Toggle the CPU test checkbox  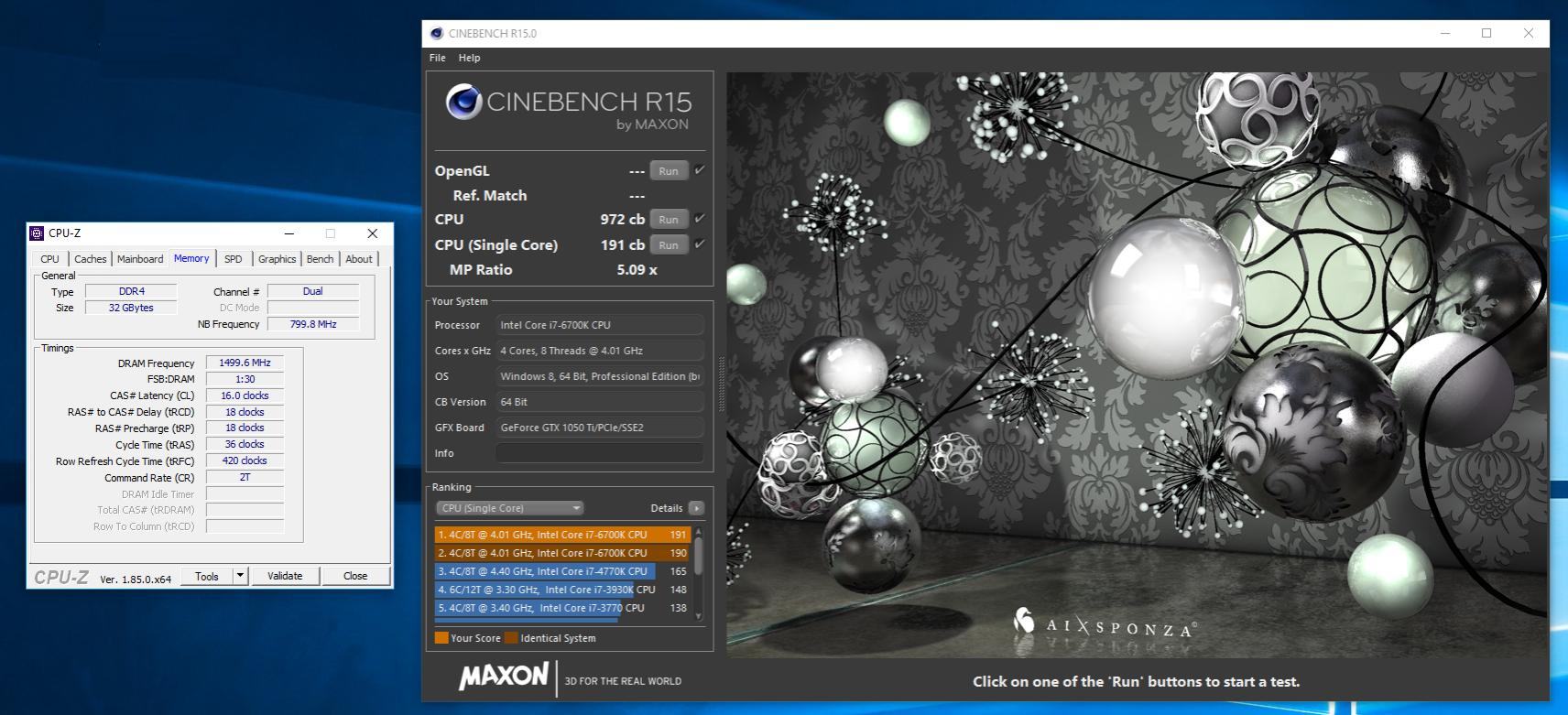pos(700,219)
